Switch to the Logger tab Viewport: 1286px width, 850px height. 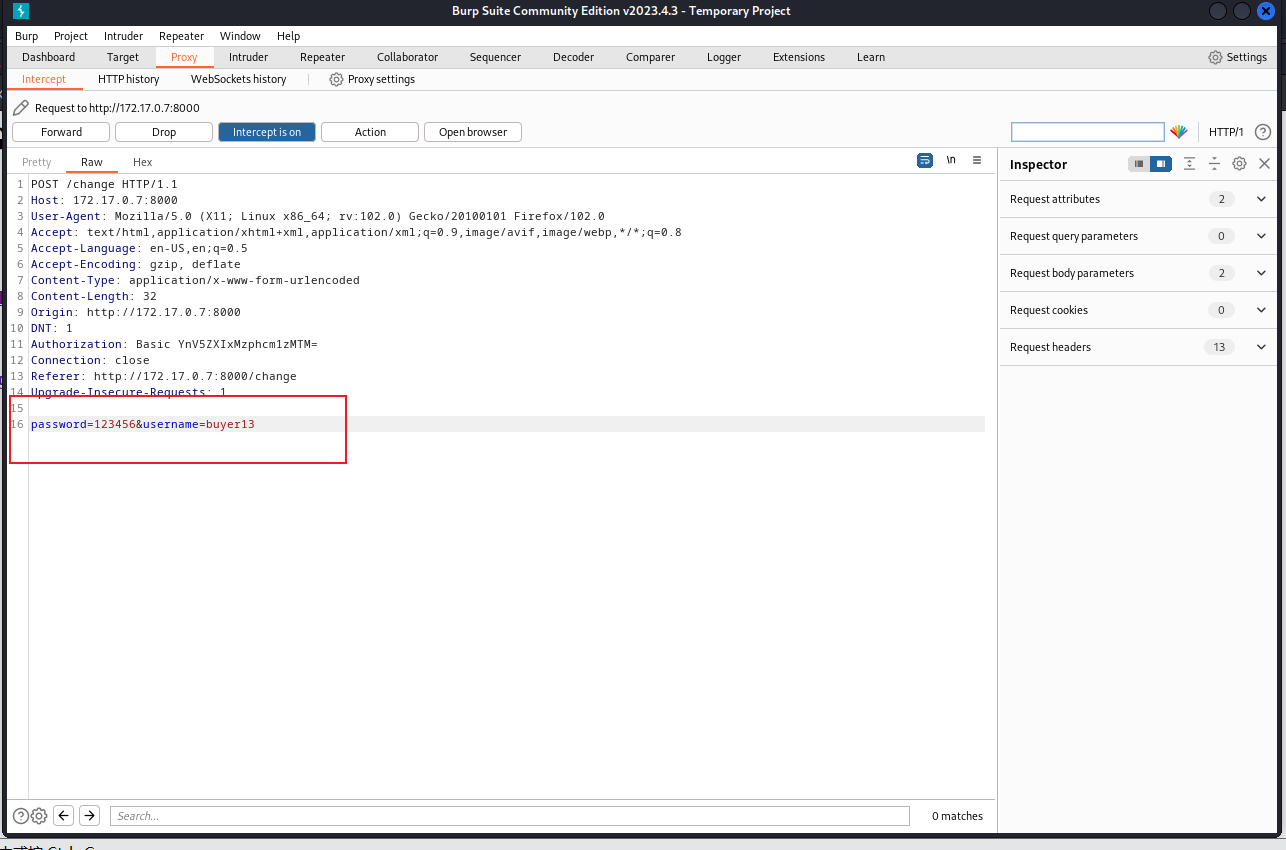click(724, 57)
